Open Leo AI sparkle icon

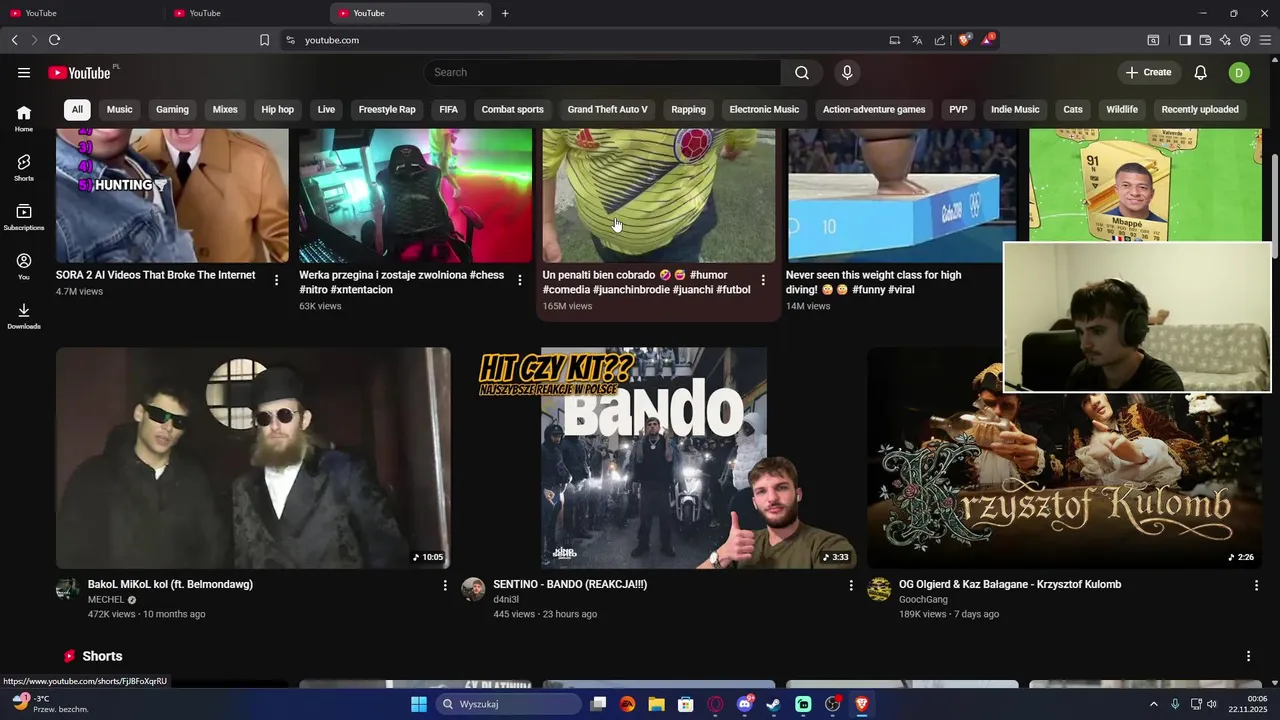[x=1225, y=40]
